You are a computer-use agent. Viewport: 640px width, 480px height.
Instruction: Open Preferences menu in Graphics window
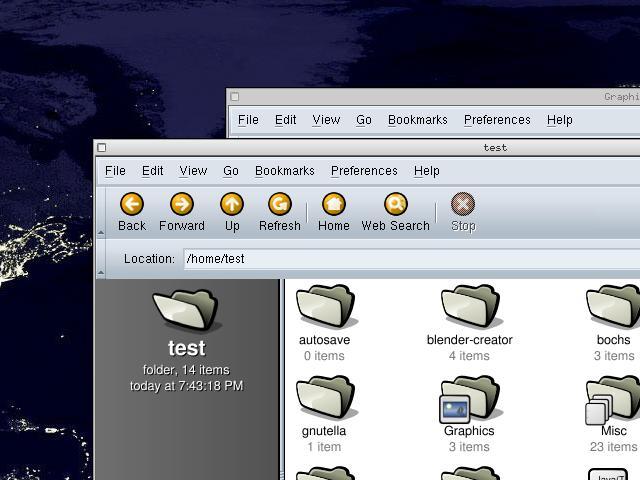tap(497, 120)
